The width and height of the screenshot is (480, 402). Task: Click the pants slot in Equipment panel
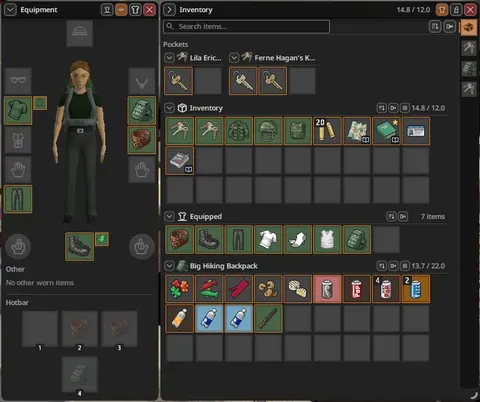18,199
